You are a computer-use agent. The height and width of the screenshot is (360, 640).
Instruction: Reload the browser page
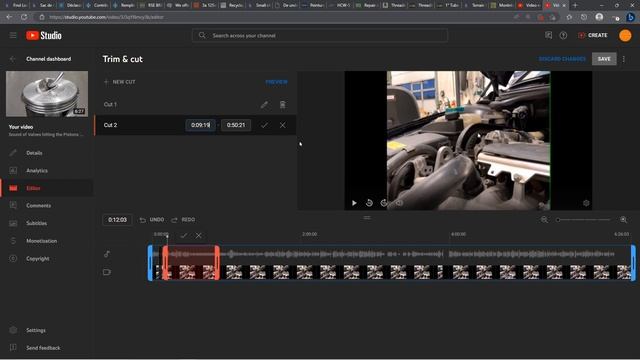tap(24, 17)
